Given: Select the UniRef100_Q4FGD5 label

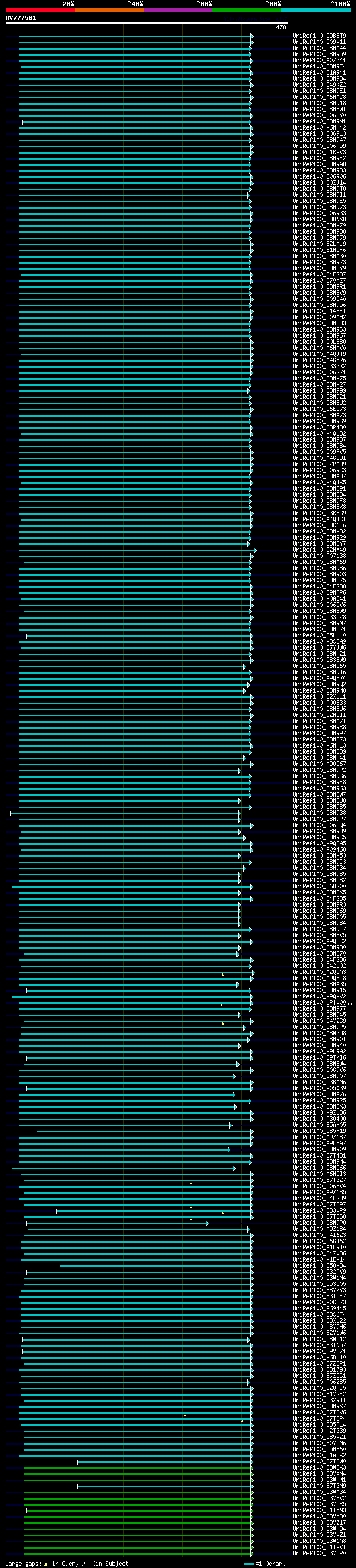Looking at the screenshot, I should (319, 898).
